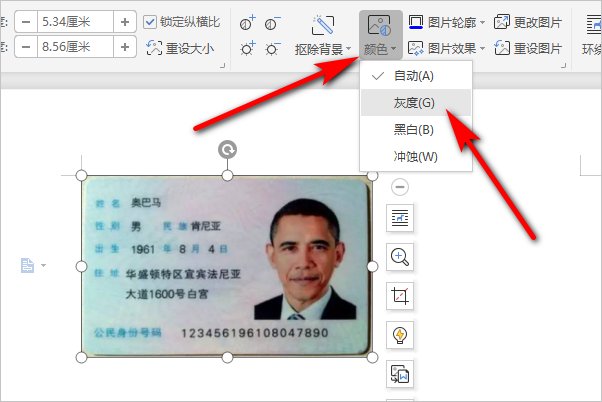This screenshot has height=402, width=602.
Task: Select 黑白(B) black and white option
Action: [x=416, y=130]
